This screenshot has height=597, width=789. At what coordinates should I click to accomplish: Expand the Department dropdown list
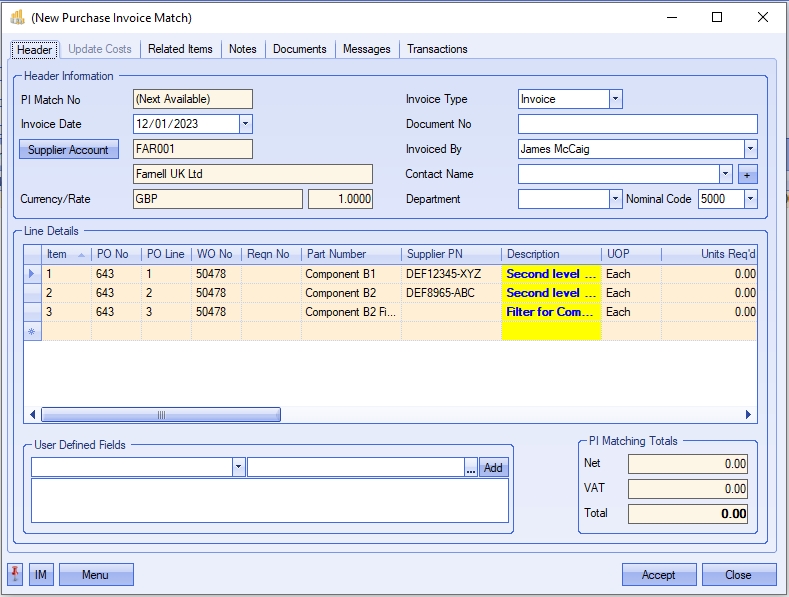coord(615,199)
